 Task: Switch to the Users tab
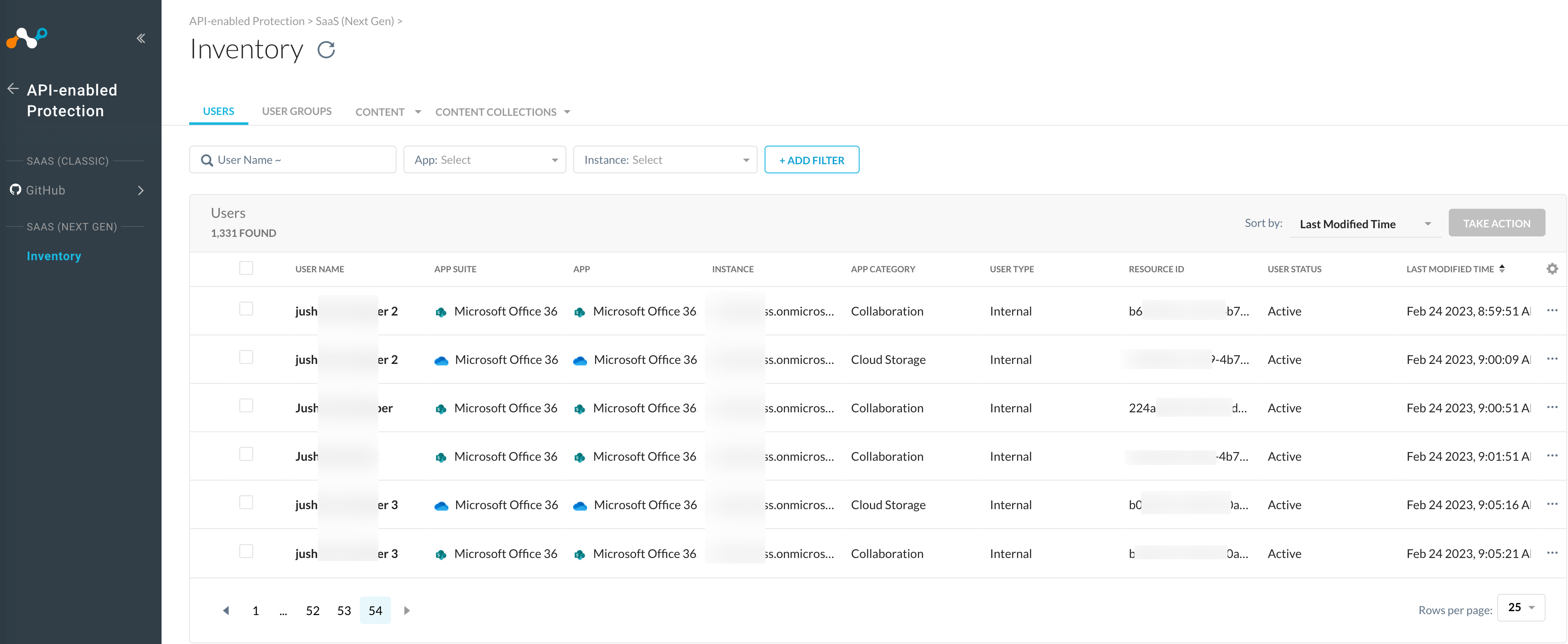tap(219, 110)
